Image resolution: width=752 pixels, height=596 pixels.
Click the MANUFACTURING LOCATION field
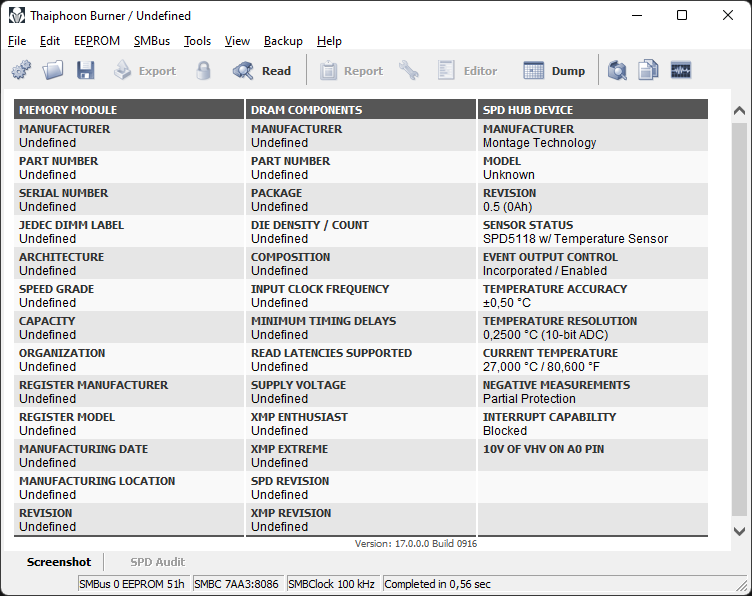pos(129,488)
